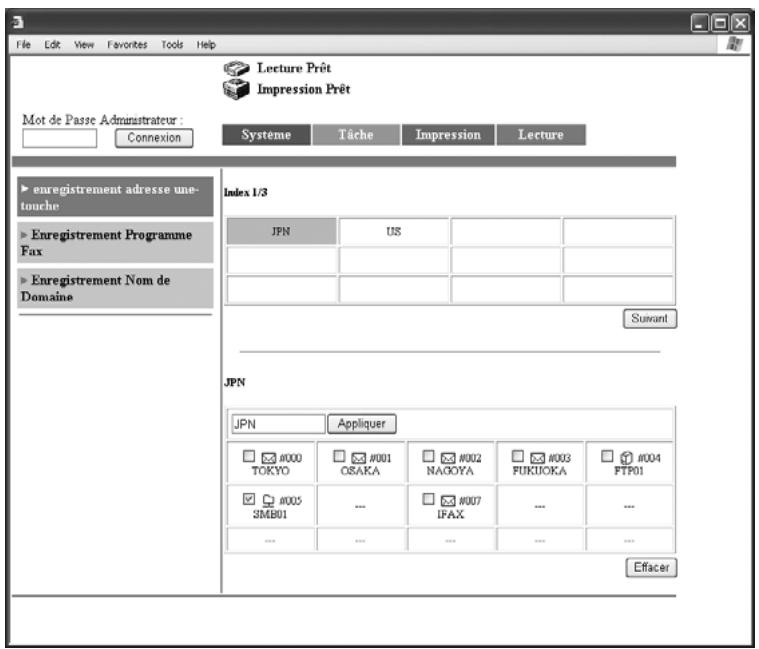Click the printer icon beside Impression Prêt

(236, 89)
